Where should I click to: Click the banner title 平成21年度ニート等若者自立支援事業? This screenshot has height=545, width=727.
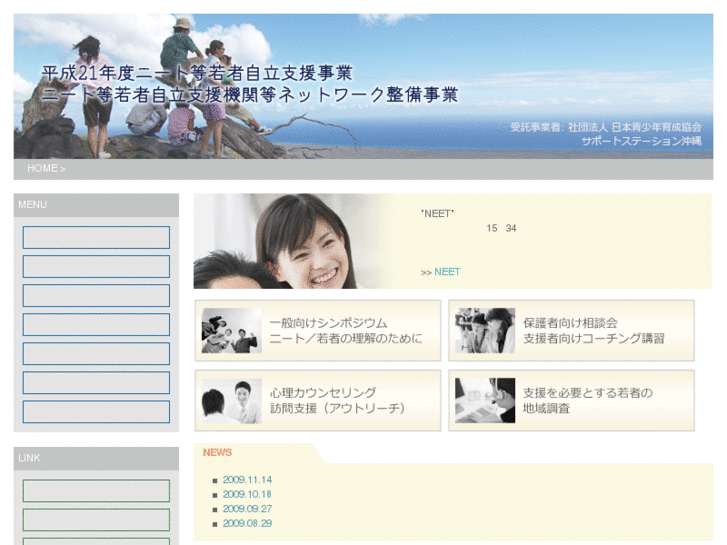[197, 73]
